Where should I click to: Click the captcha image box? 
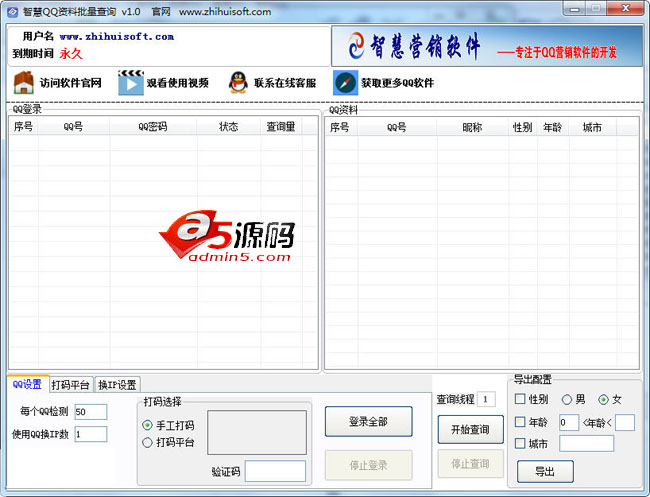click(x=257, y=432)
